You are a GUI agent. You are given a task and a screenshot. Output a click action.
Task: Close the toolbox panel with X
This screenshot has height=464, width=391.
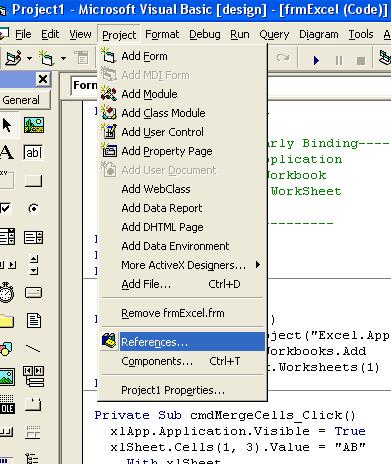tap(43, 79)
